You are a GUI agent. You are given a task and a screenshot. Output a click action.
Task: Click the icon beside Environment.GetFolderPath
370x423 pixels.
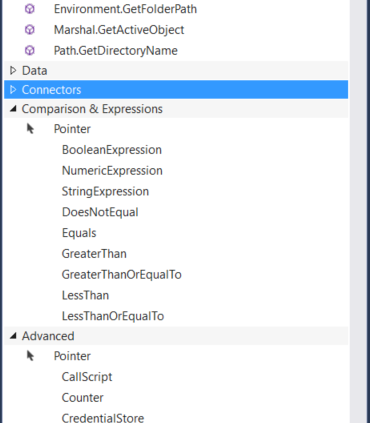point(30,9)
